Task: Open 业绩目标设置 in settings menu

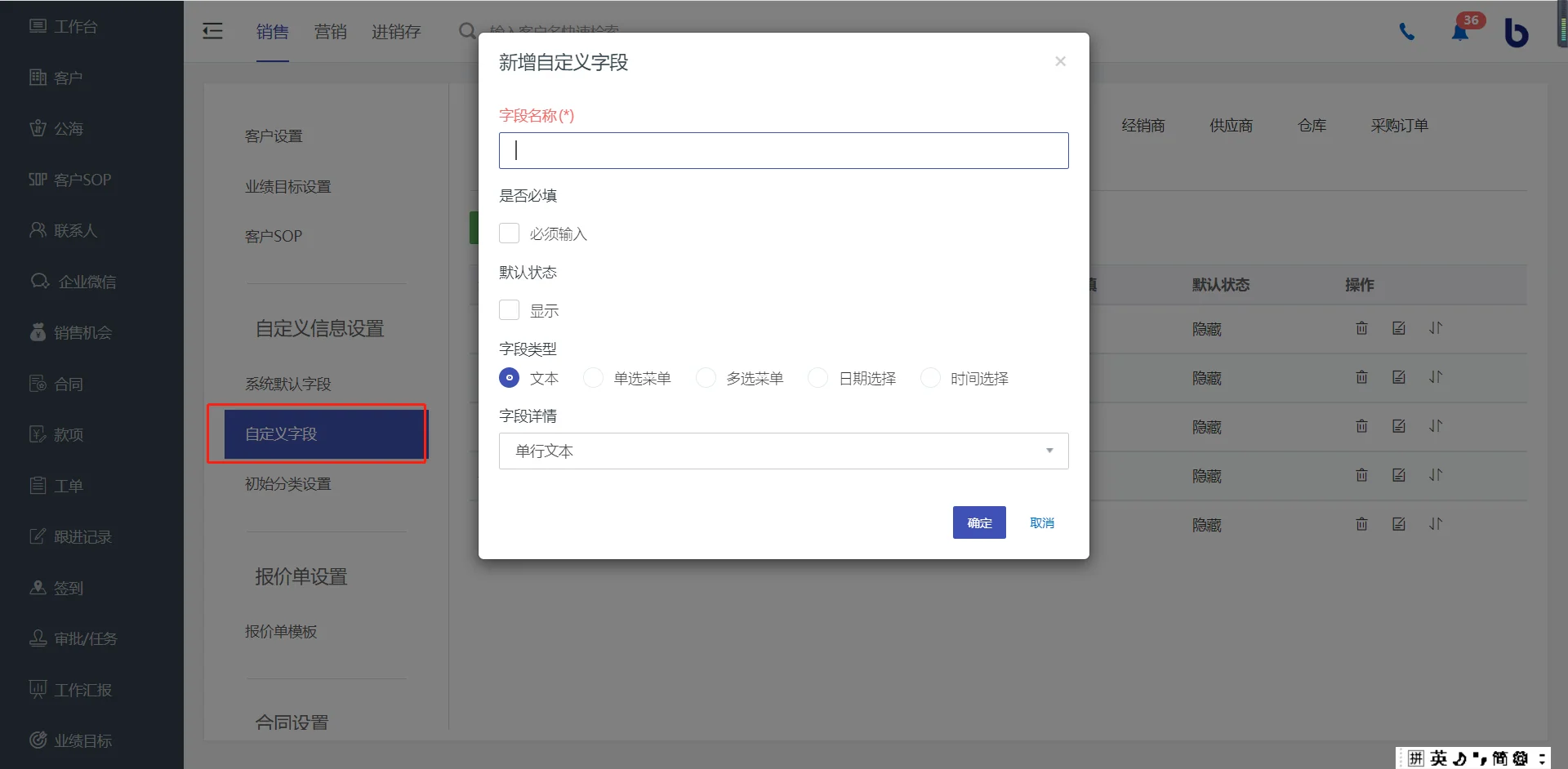Action: coord(288,187)
